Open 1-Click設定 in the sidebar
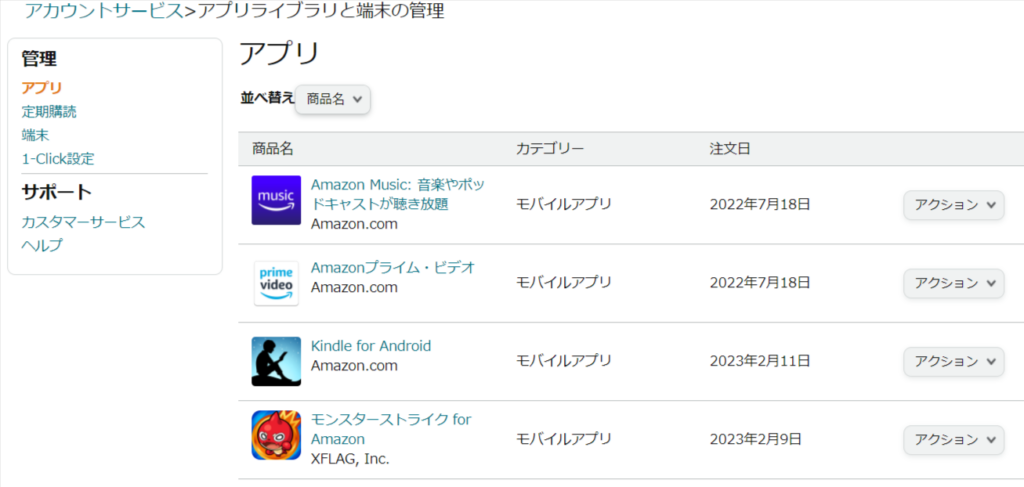The height and width of the screenshot is (487, 1024). pos(58,159)
